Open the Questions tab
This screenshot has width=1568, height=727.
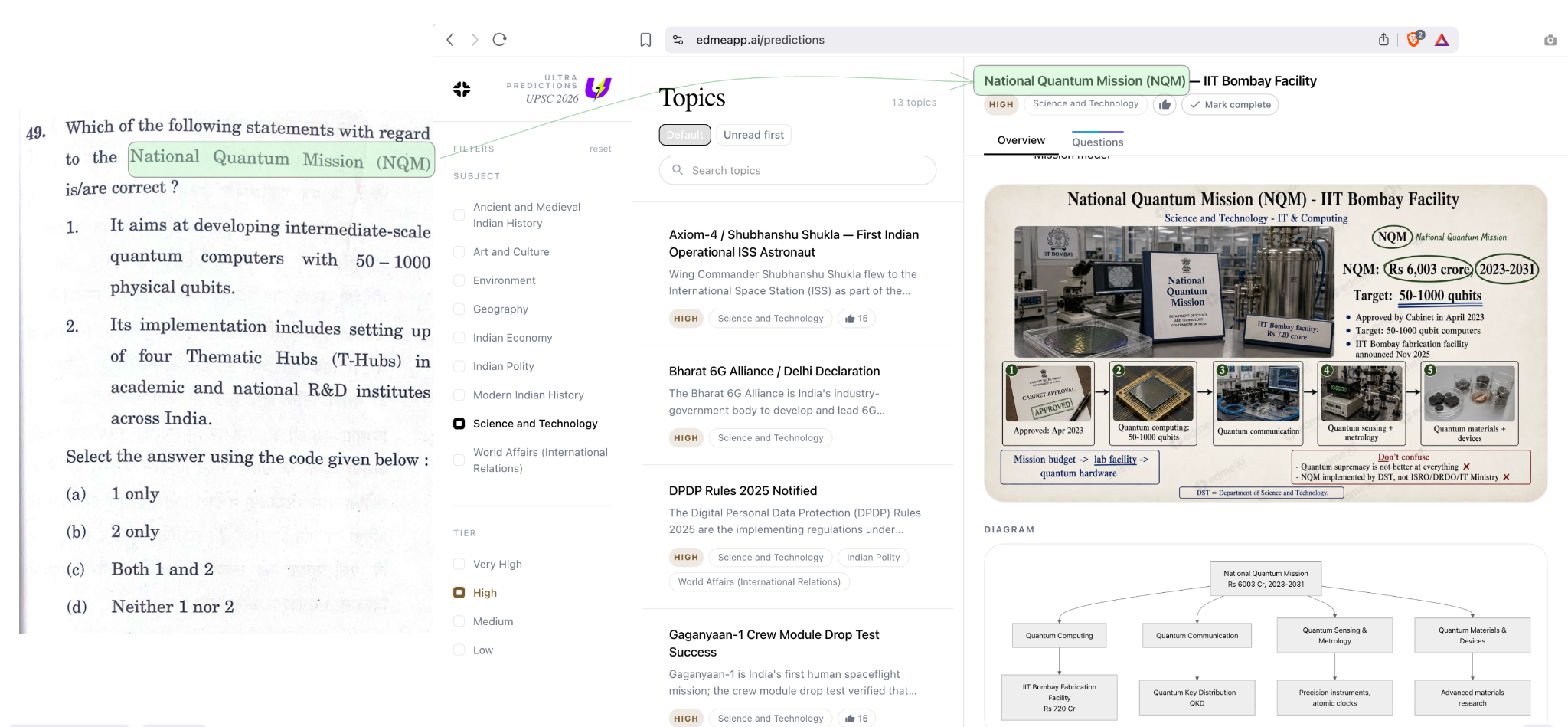(1097, 142)
